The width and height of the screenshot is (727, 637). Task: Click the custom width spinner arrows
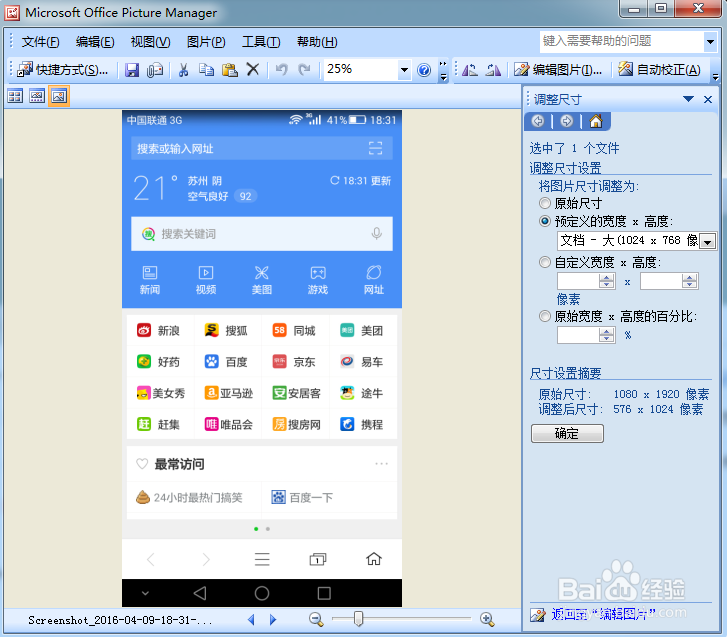[x=606, y=281]
